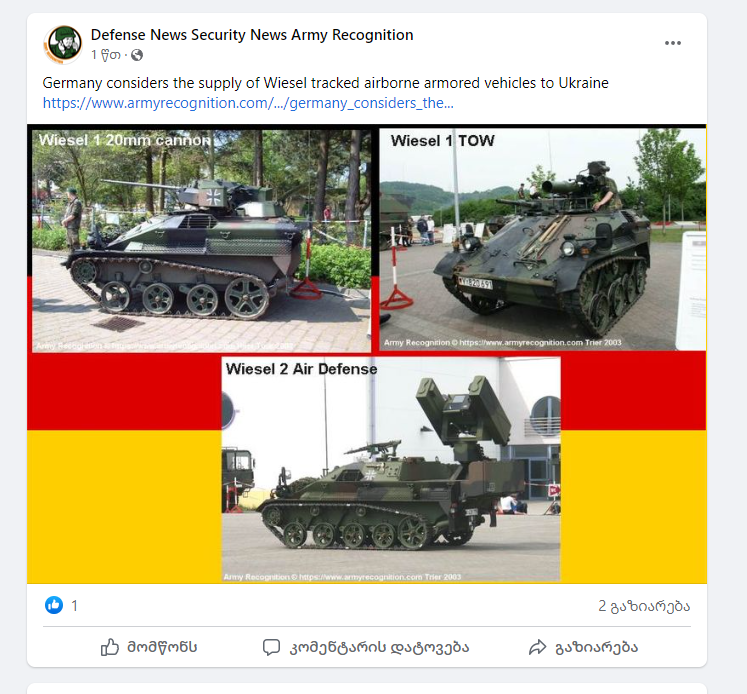Open the three-dot post options menu
Screen dimensions: 747x694
(x=673, y=43)
